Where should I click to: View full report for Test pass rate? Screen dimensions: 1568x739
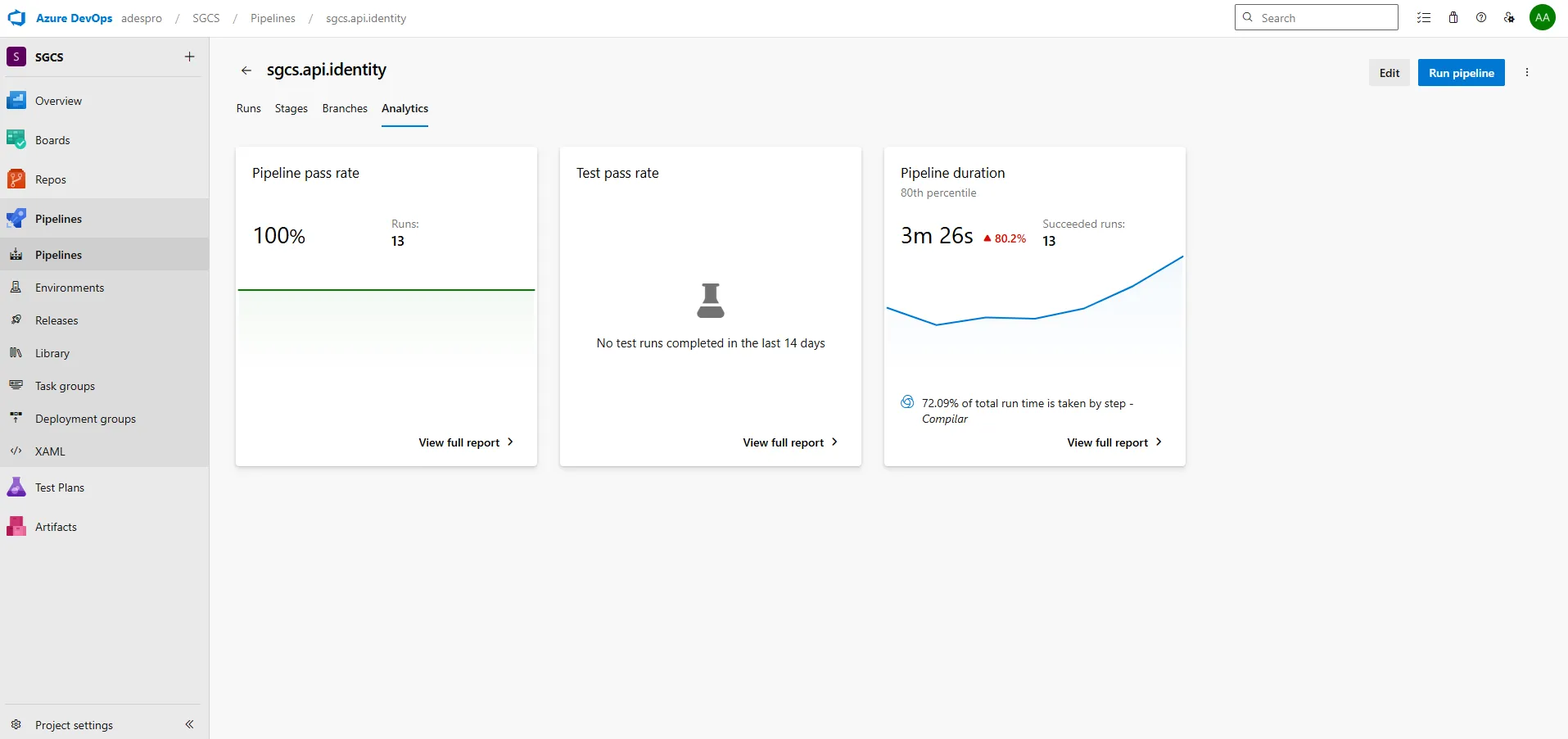(x=790, y=442)
